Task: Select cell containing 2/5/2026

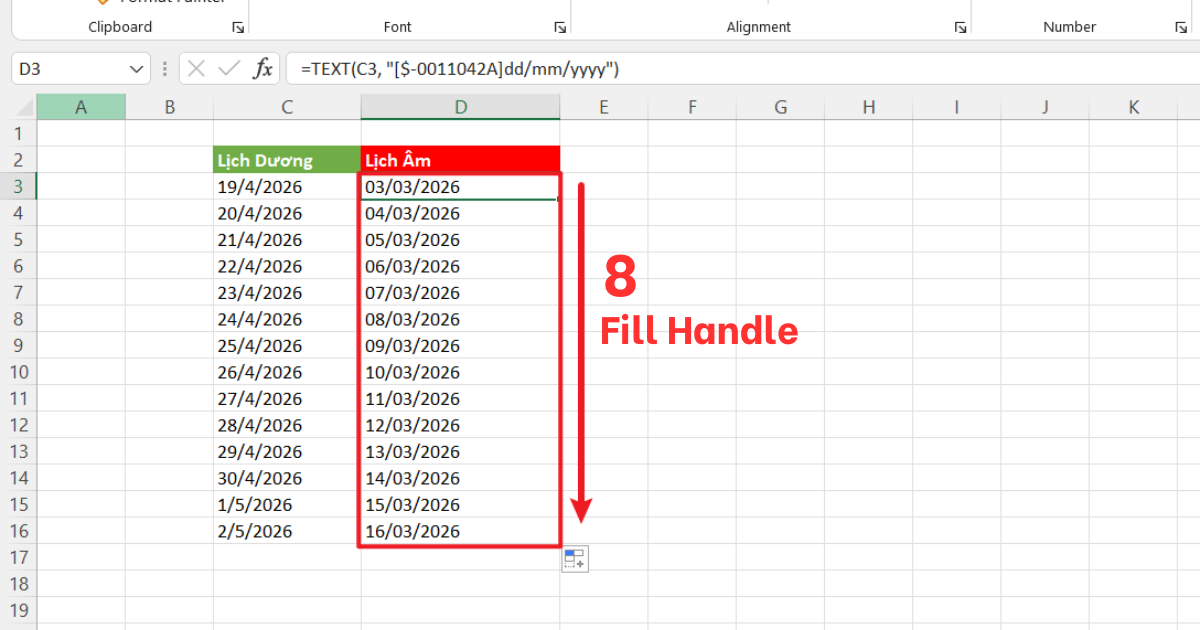Action: 287,531
